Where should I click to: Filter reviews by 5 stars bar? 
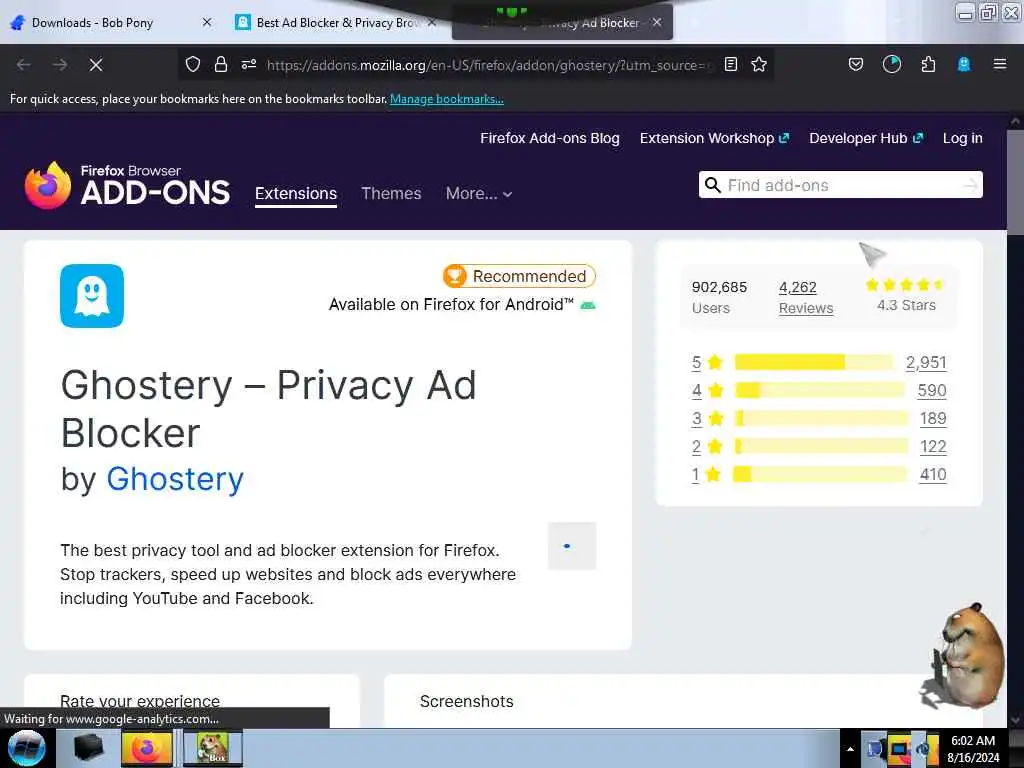[x=814, y=362]
